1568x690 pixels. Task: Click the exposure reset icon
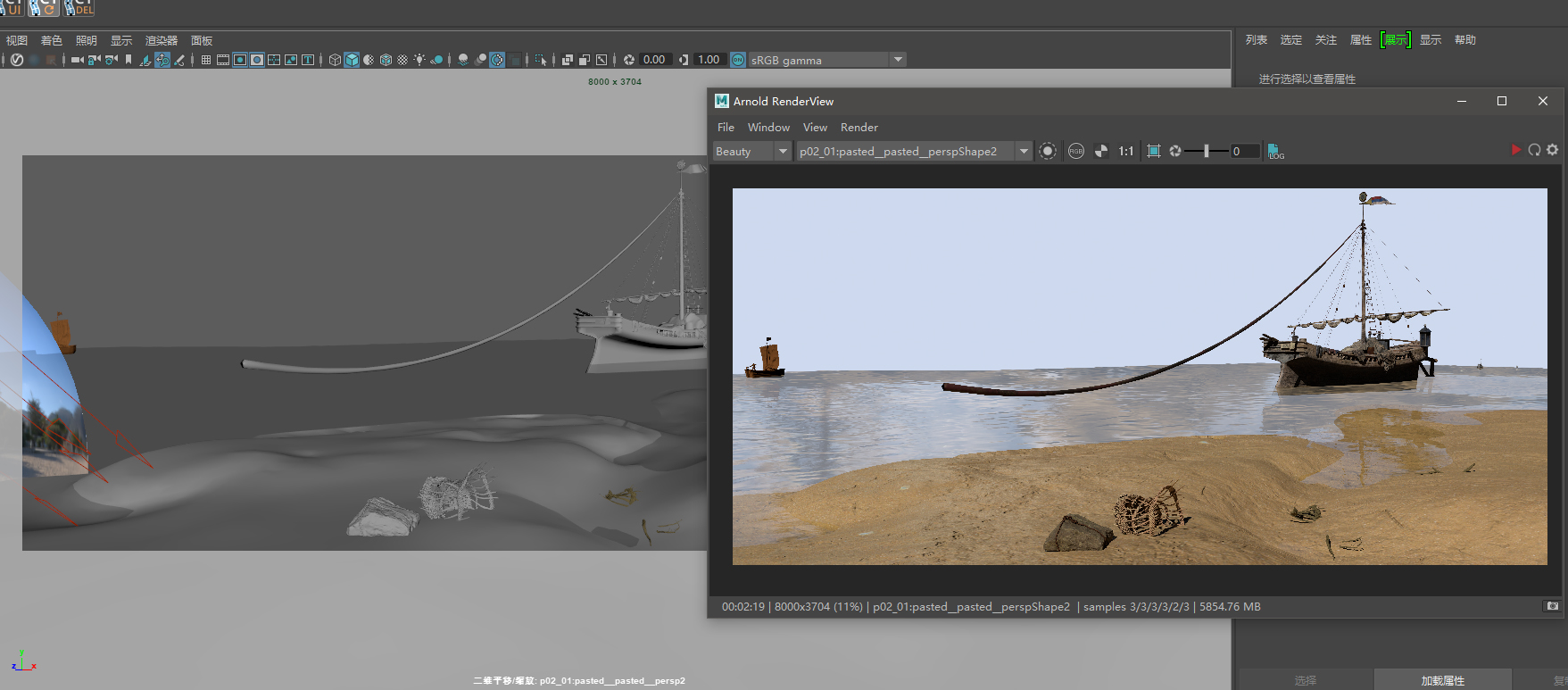pyautogui.click(x=629, y=60)
